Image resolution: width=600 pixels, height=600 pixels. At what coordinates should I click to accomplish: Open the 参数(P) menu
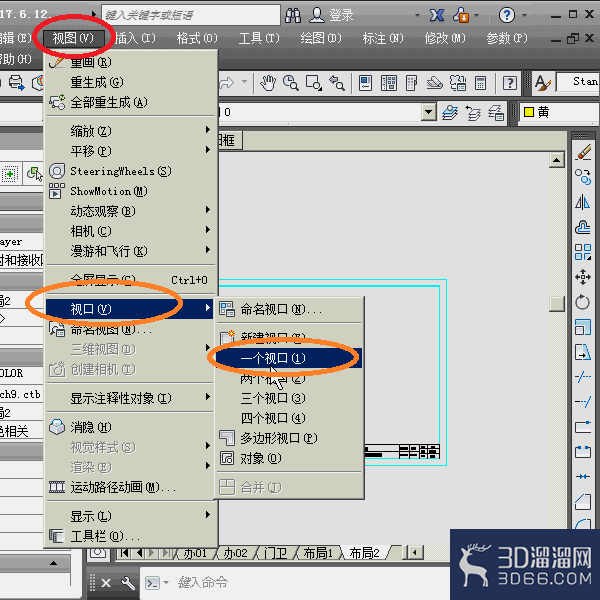(507, 38)
